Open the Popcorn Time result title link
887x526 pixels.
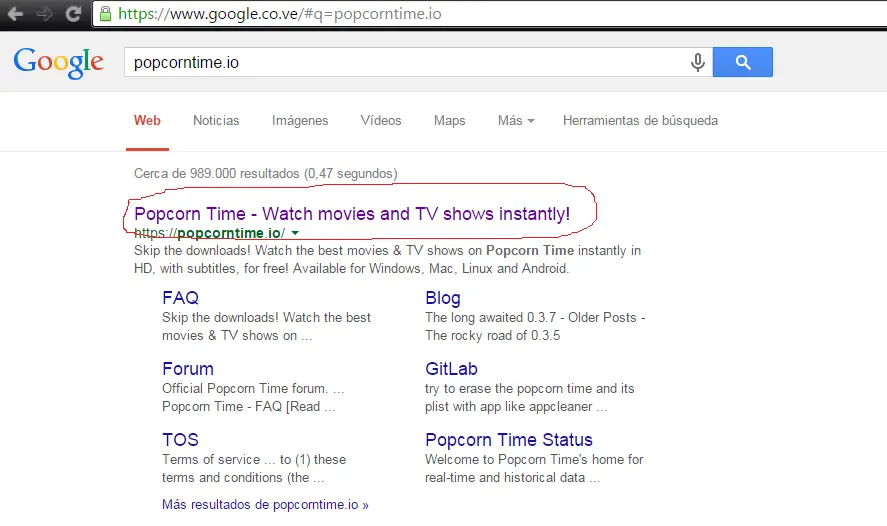click(352, 214)
